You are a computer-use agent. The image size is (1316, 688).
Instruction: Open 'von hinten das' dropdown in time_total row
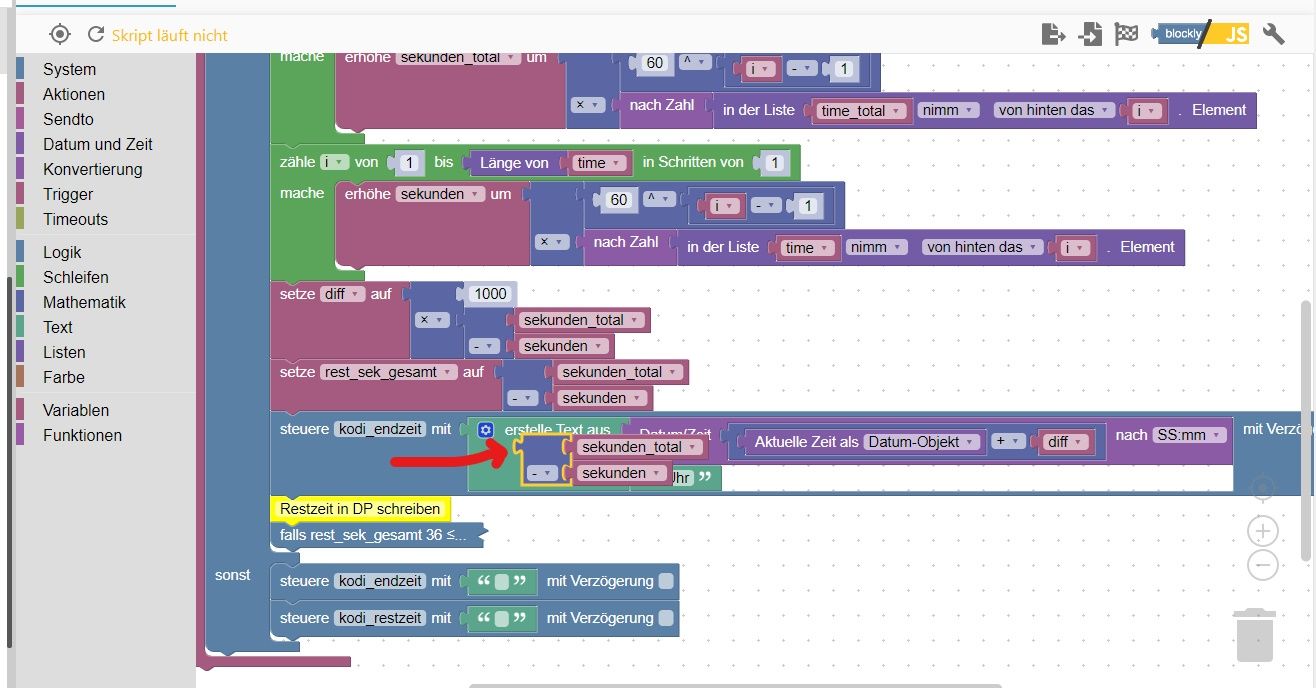(1053, 110)
